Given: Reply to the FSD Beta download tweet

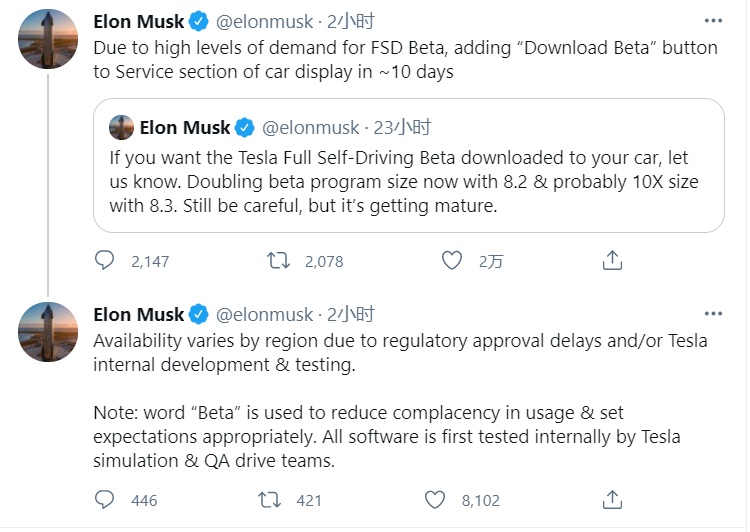Looking at the screenshot, I should (105, 261).
